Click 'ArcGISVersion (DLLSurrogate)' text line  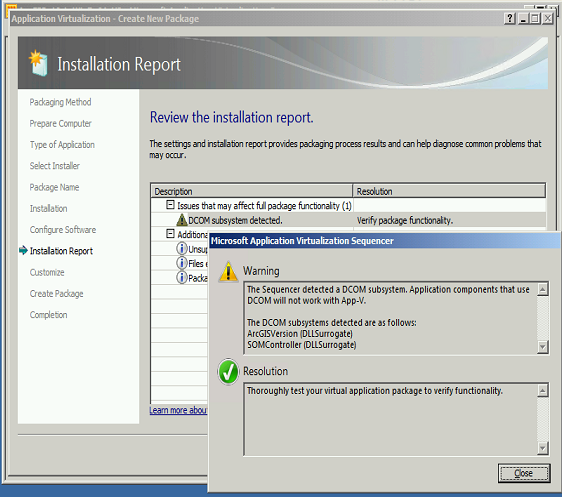300,334
